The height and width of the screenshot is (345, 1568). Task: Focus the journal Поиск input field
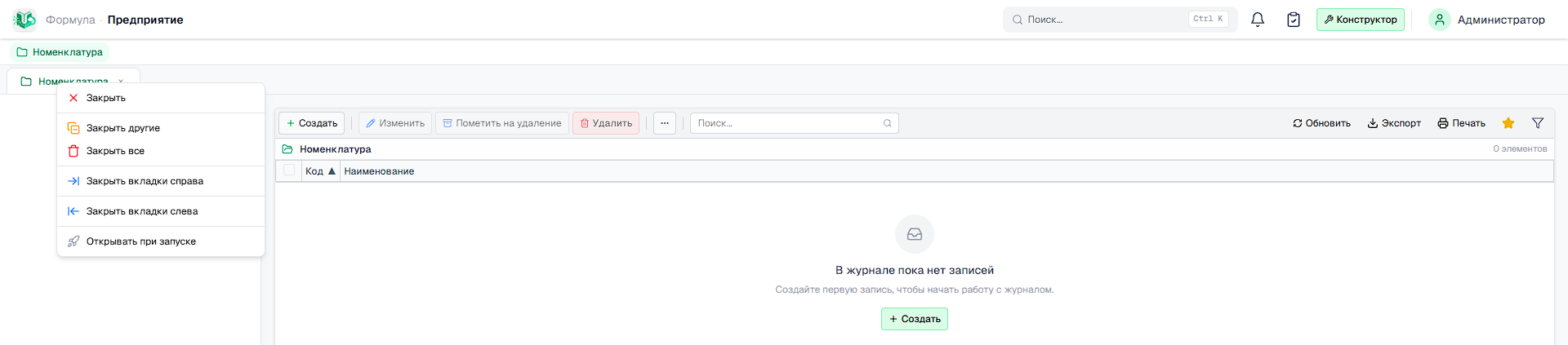795,123
